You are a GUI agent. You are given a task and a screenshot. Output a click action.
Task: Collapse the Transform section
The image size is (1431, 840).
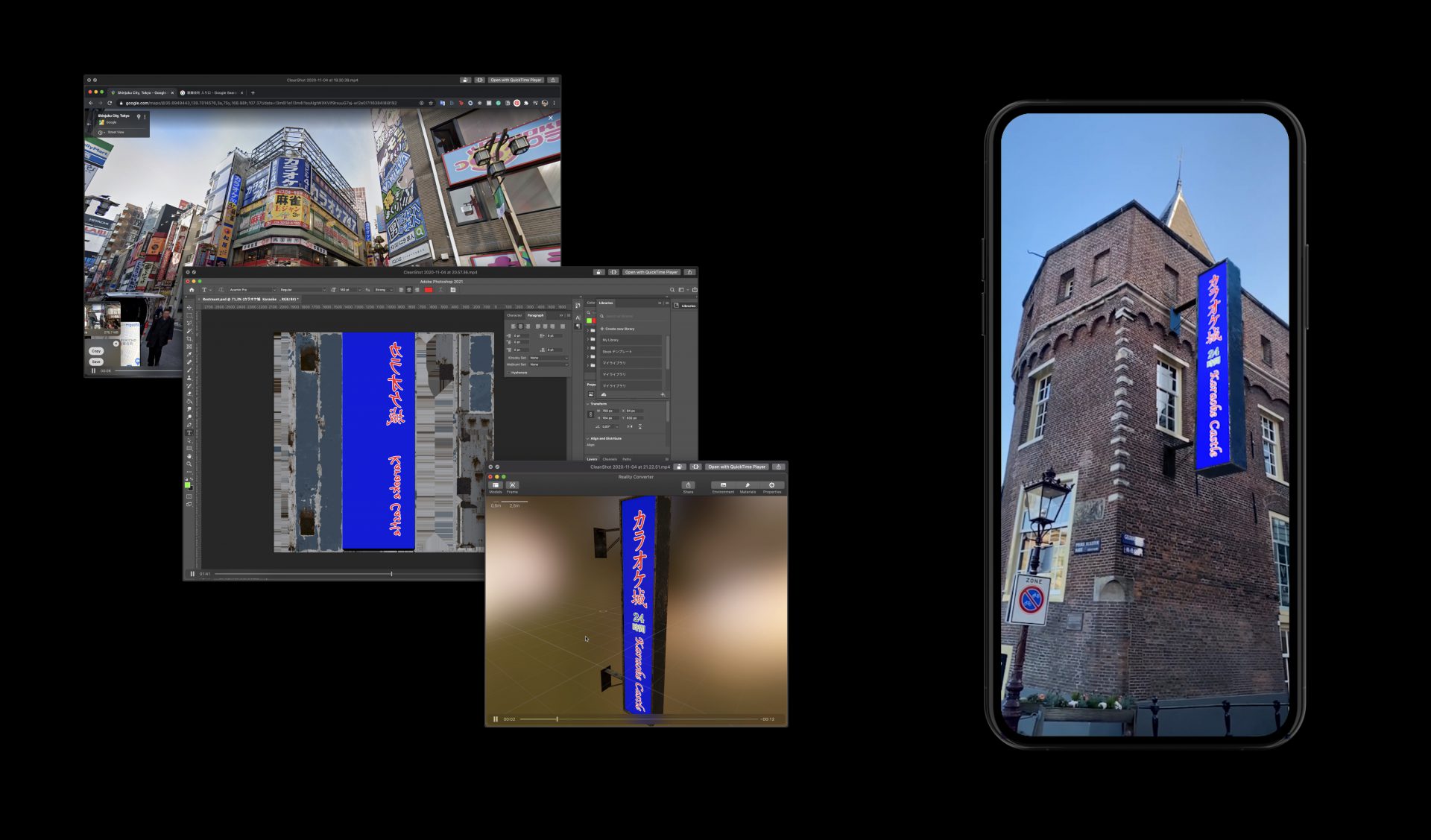(588, 403)
